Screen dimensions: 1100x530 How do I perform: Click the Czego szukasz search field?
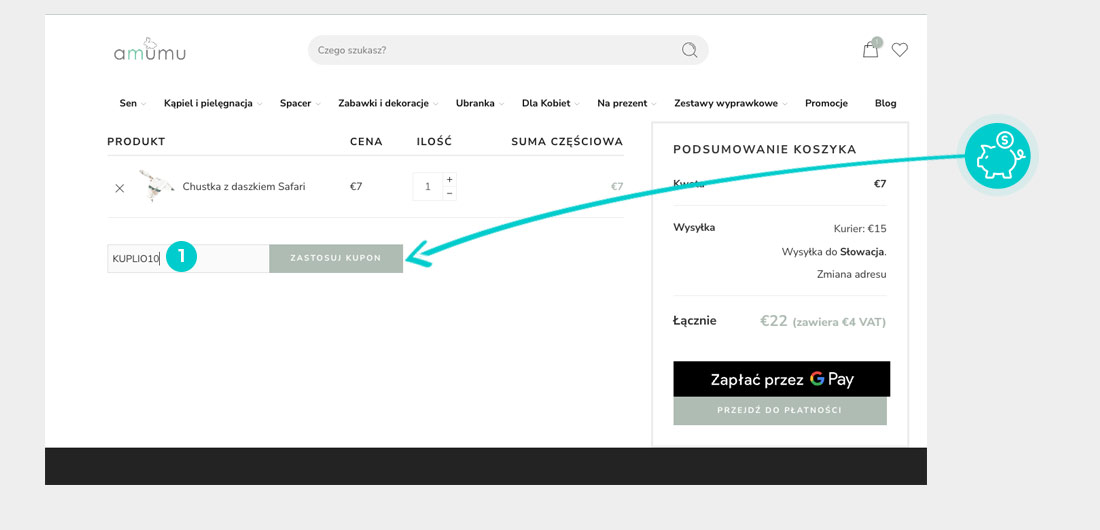pyautogui.click(x=490, y=50)
